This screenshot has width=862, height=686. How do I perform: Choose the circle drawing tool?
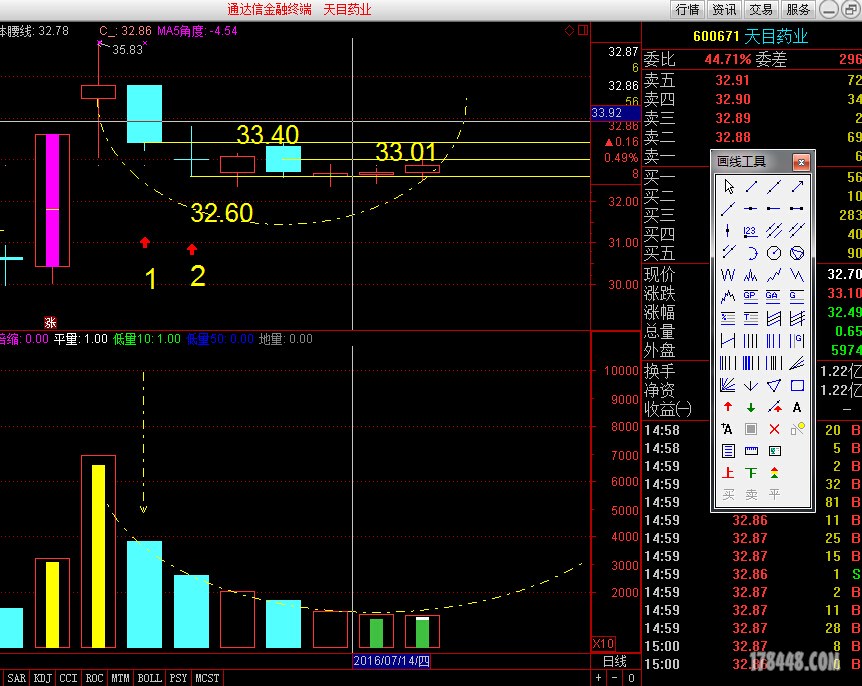pos(774,253)
